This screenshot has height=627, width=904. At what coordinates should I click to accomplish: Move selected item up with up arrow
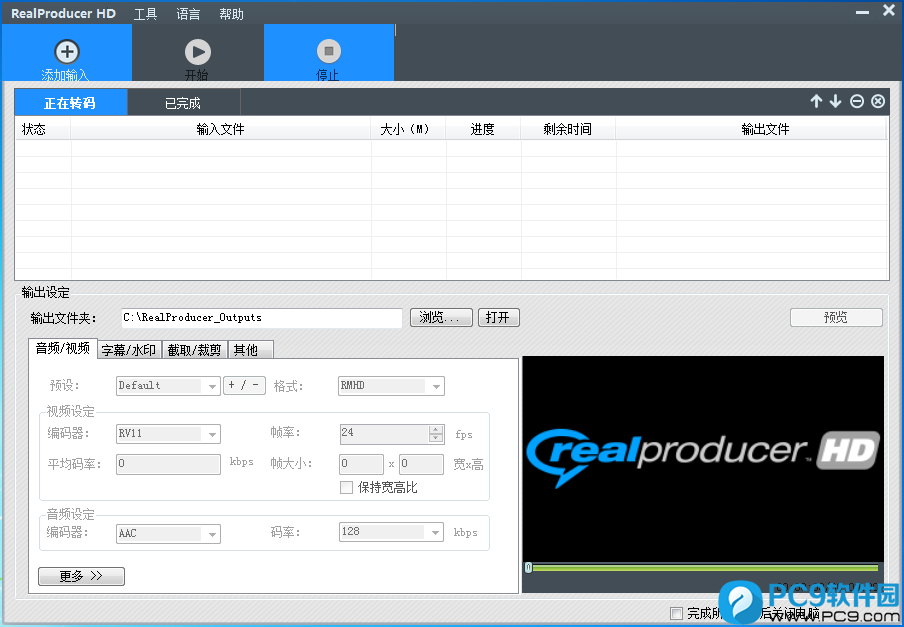pyautogui.click(x=816, y=101)
